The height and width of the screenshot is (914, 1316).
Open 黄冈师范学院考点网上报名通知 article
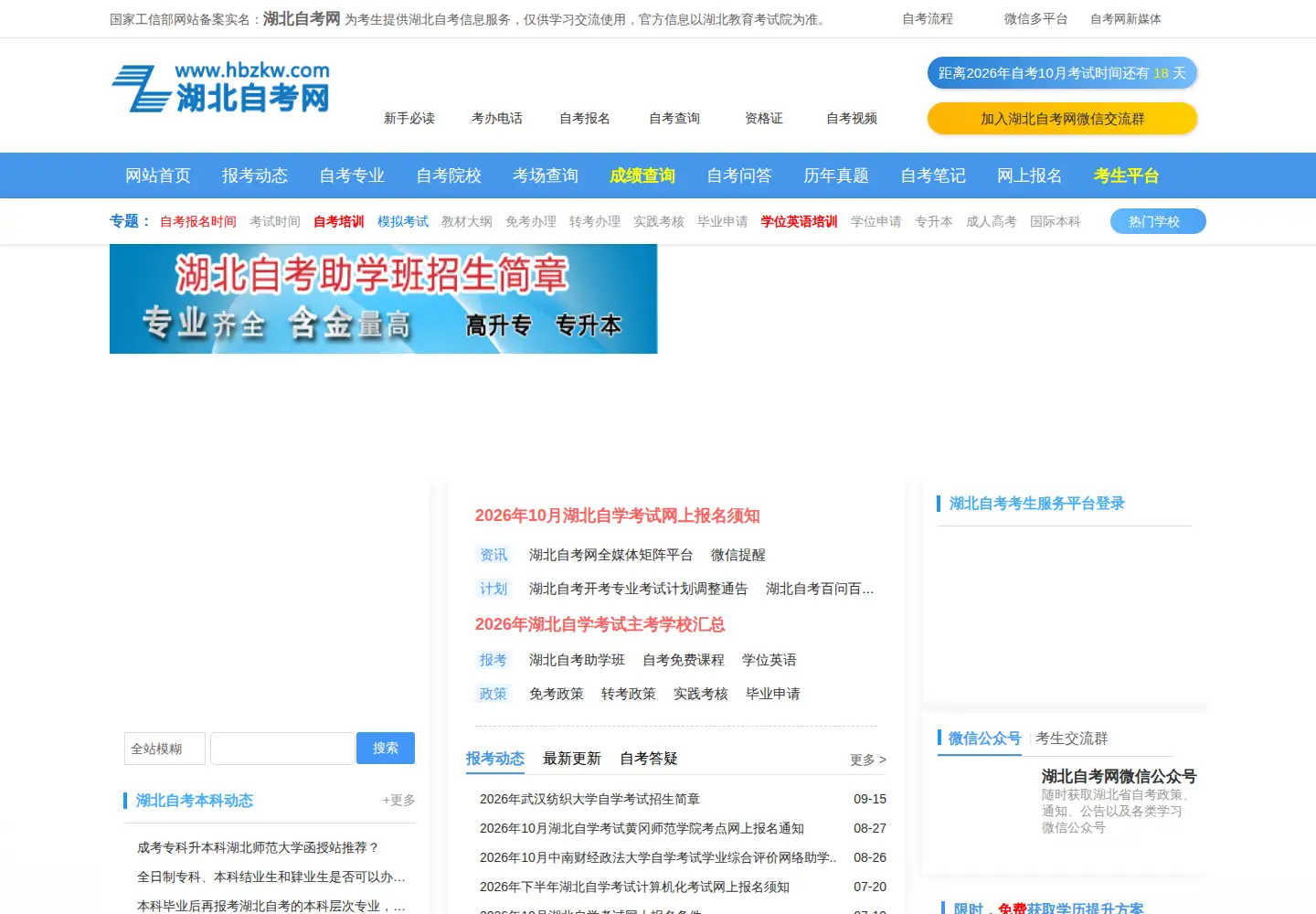point(642,828)
